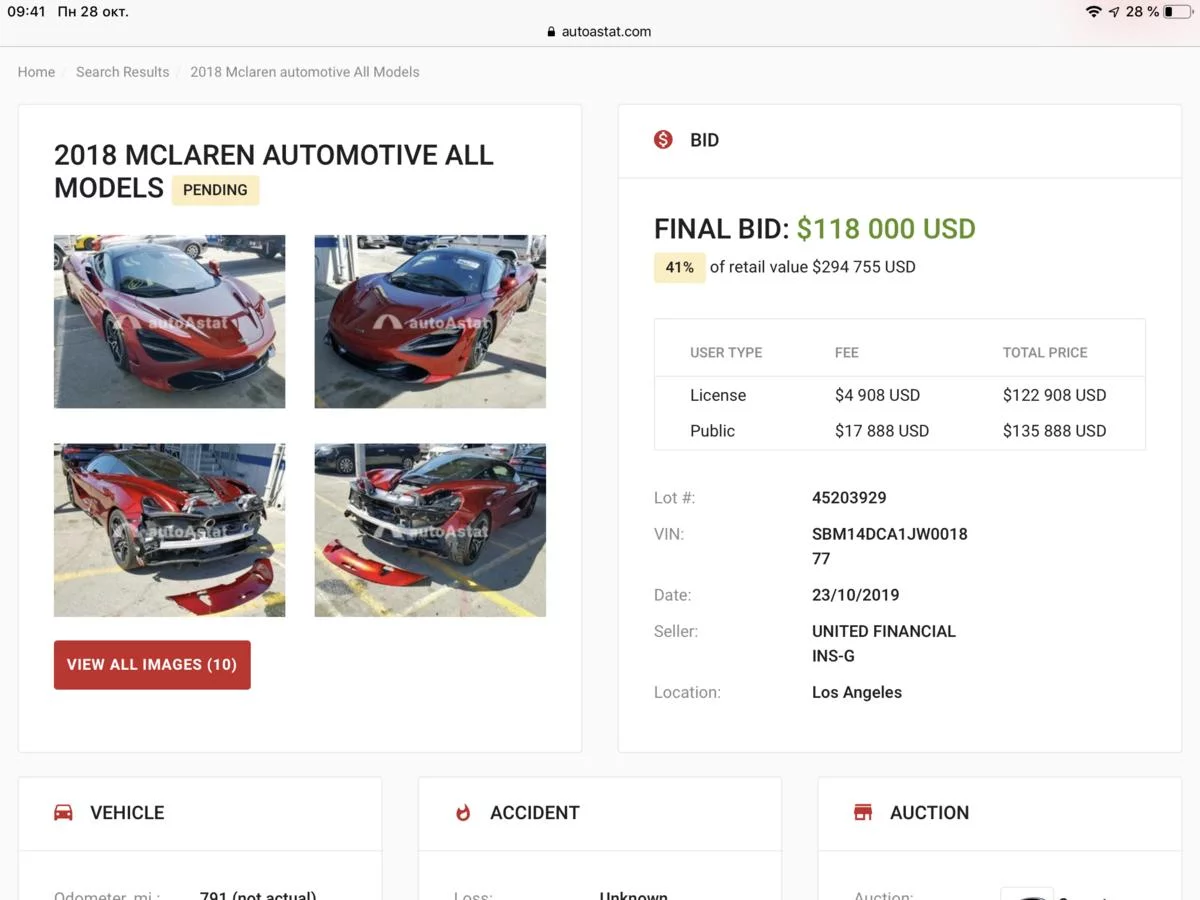Click the 41% retail value badge

pos(679,267)
